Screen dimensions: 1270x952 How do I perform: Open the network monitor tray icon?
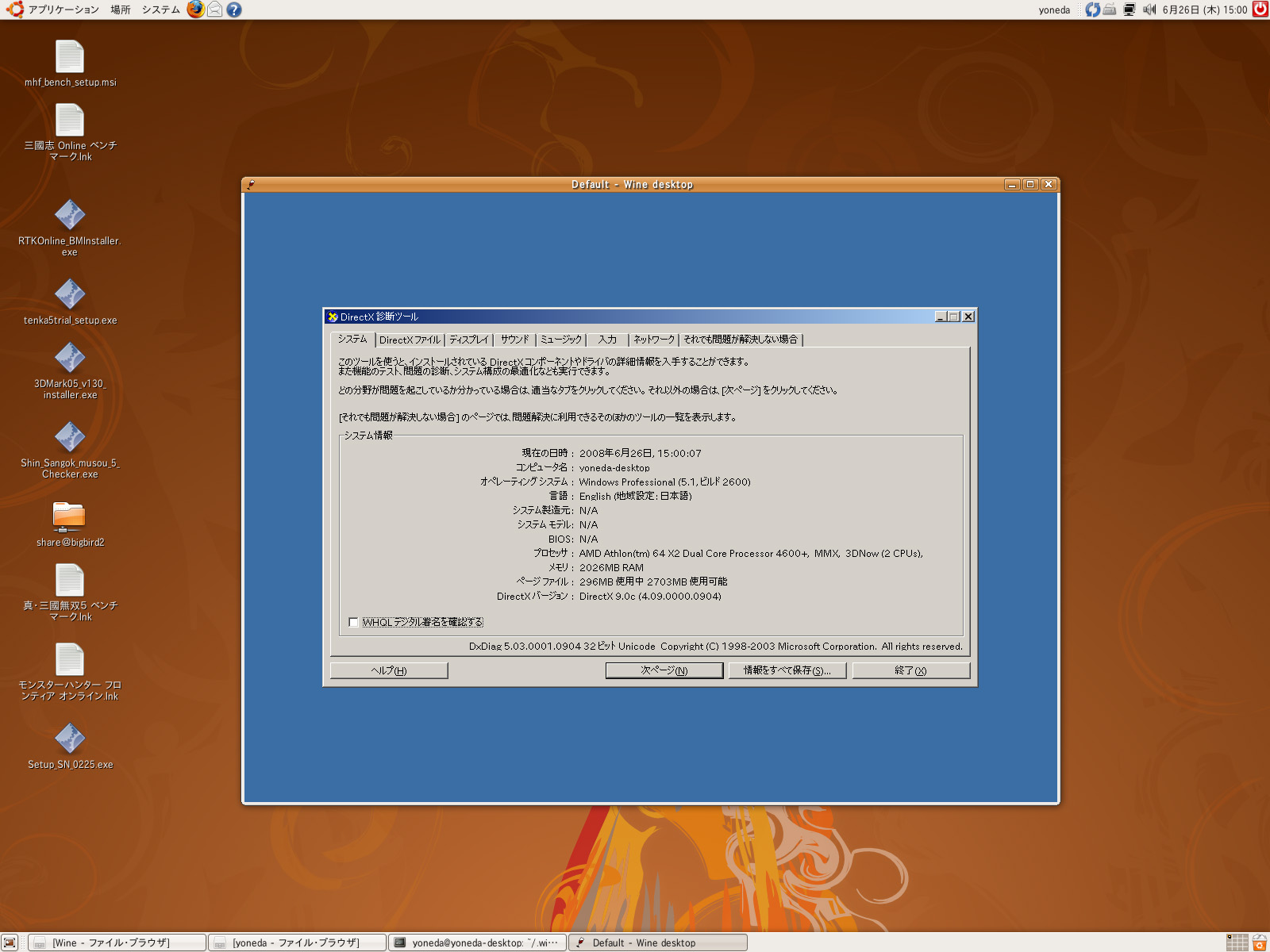[x=1129, y=10]
